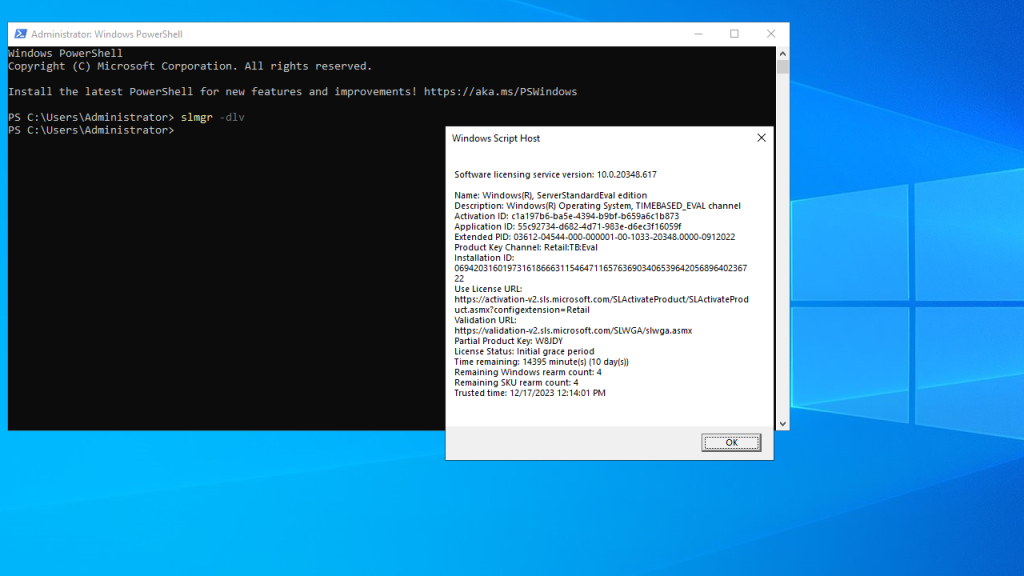The width and height of the screenshot is (1024, 576).
Task: Click the 'Windows PowerShell' header line in console
Action: click(x=65, y=54)
